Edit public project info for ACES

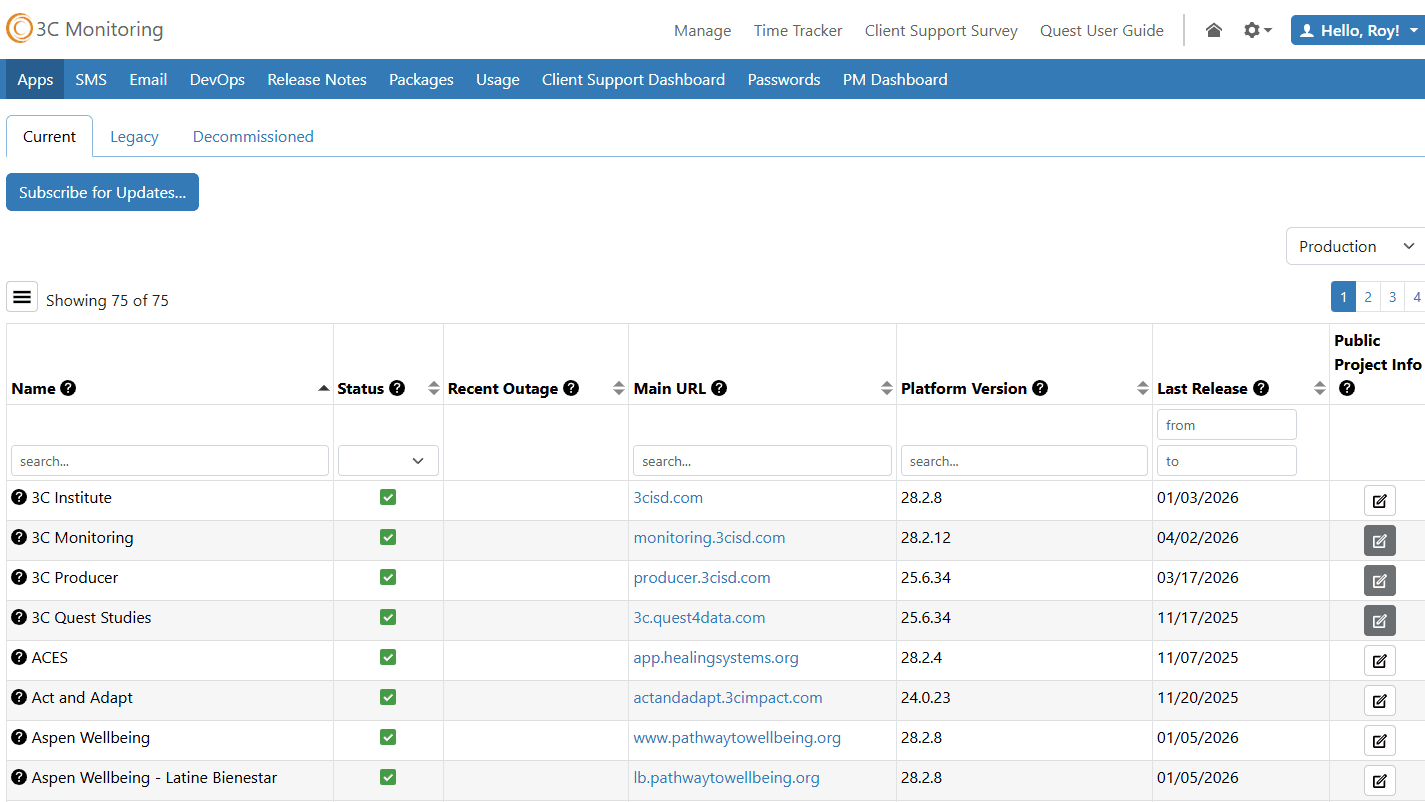[1380, 661]
